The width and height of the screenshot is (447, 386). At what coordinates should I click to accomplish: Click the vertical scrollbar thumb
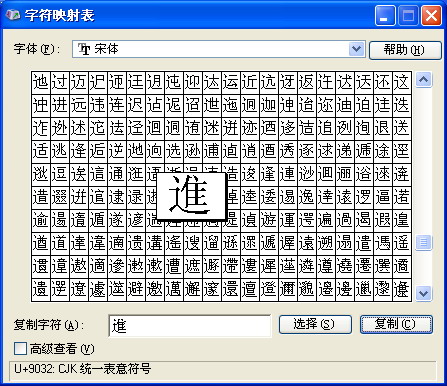pyautogui.click(x=424, y=242)
